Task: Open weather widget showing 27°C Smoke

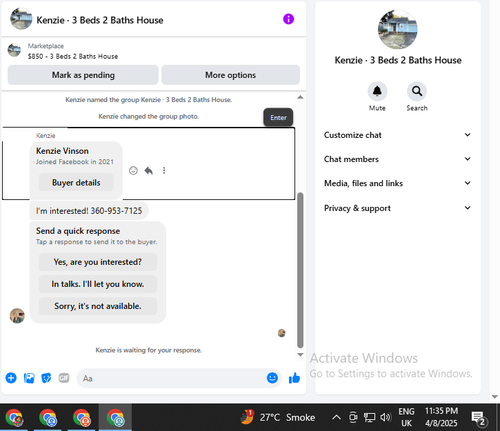Action: point(278,417)
